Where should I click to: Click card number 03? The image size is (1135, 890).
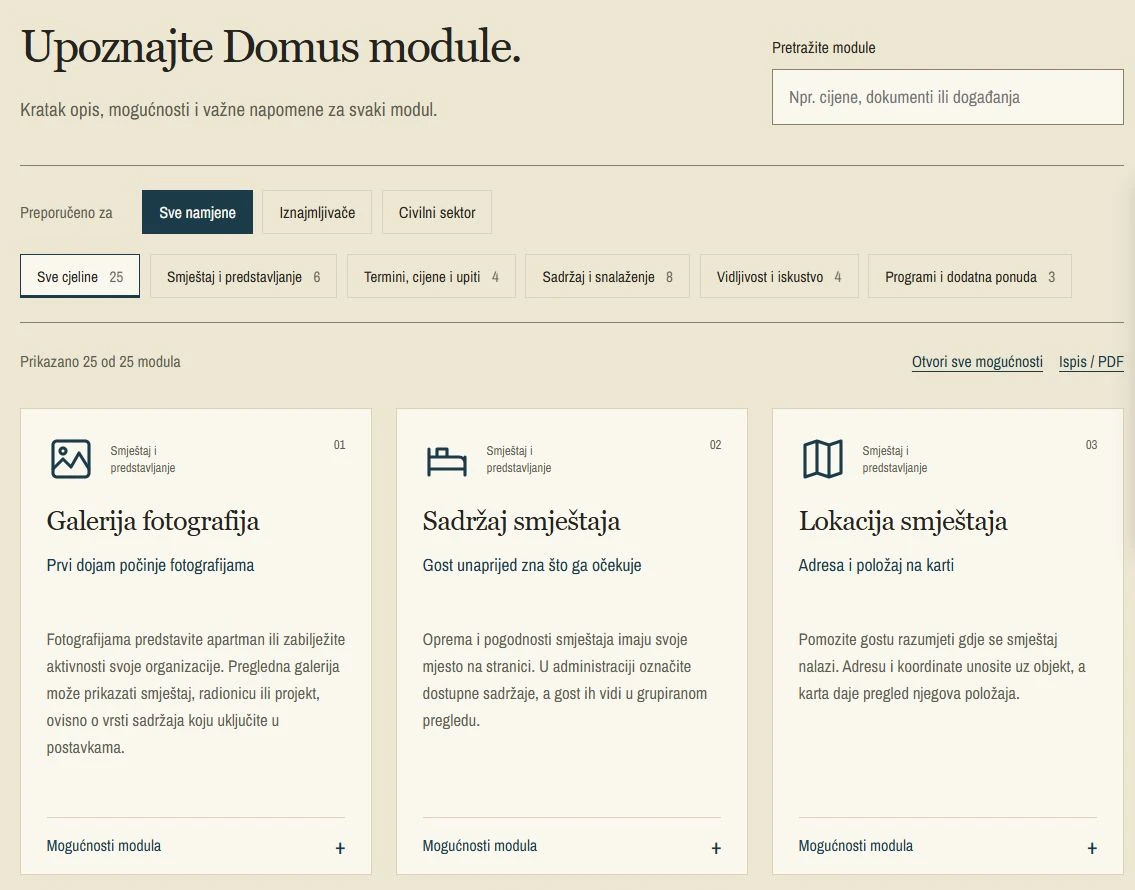click(x=1092, y=445)
